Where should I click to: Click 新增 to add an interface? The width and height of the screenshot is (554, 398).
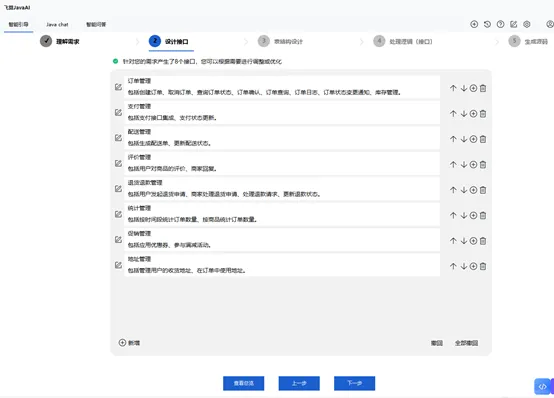point(129,343)
